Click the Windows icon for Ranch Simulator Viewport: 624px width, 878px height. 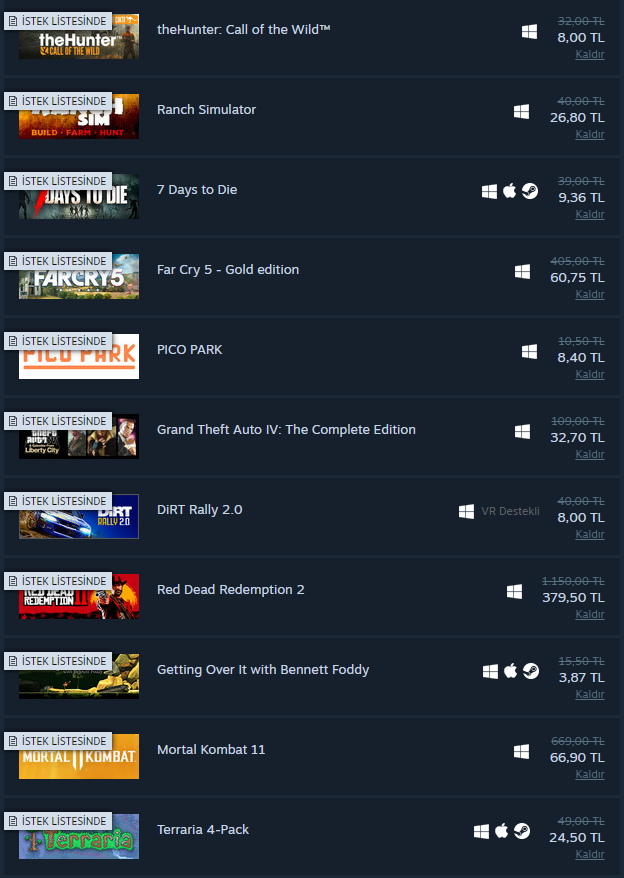[x=521, y=111]
